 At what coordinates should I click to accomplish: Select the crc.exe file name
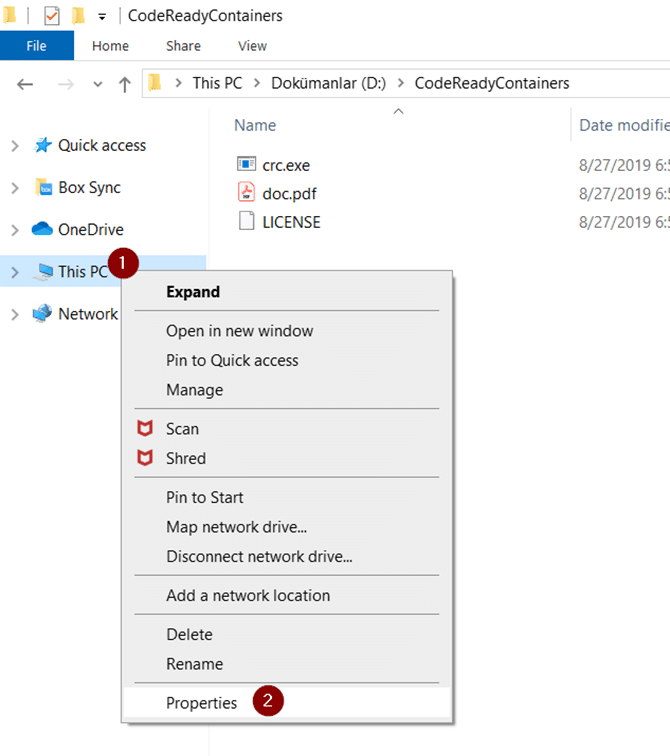pyautogui.click(x=286, y=165)
